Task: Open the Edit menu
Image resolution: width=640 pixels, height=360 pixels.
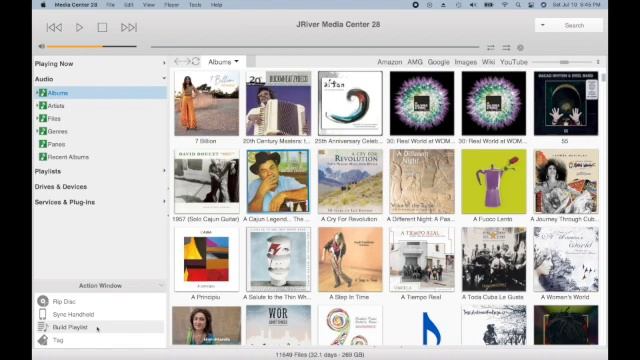Action: (129, 5)
